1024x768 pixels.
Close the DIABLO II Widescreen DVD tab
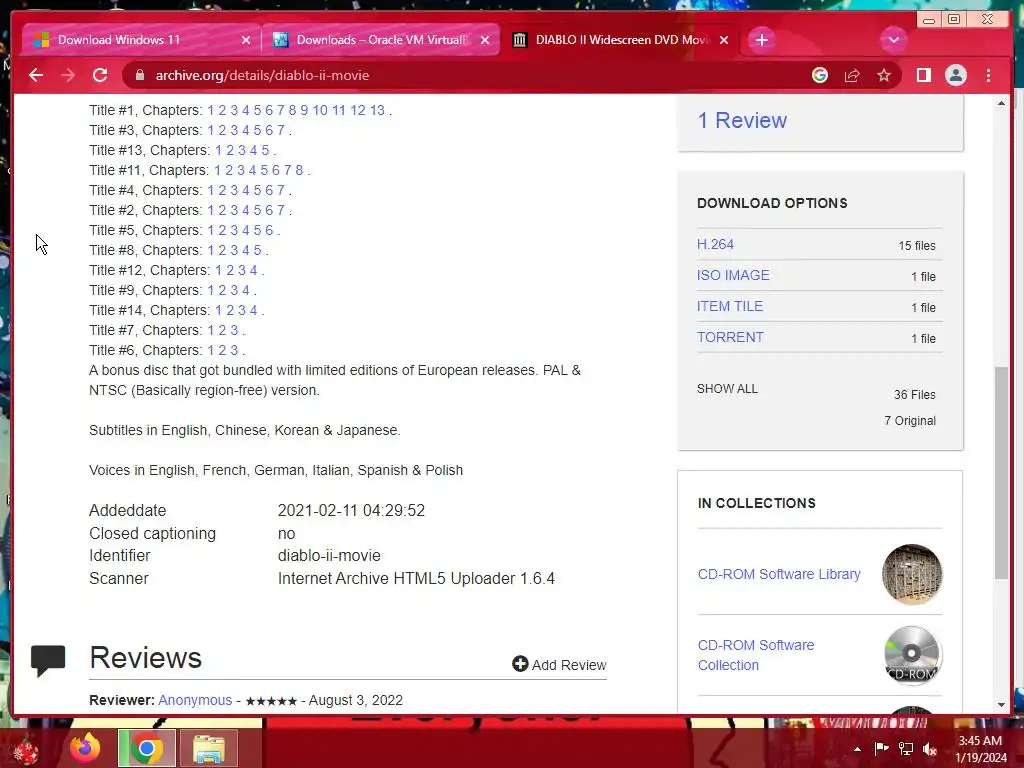724,40
